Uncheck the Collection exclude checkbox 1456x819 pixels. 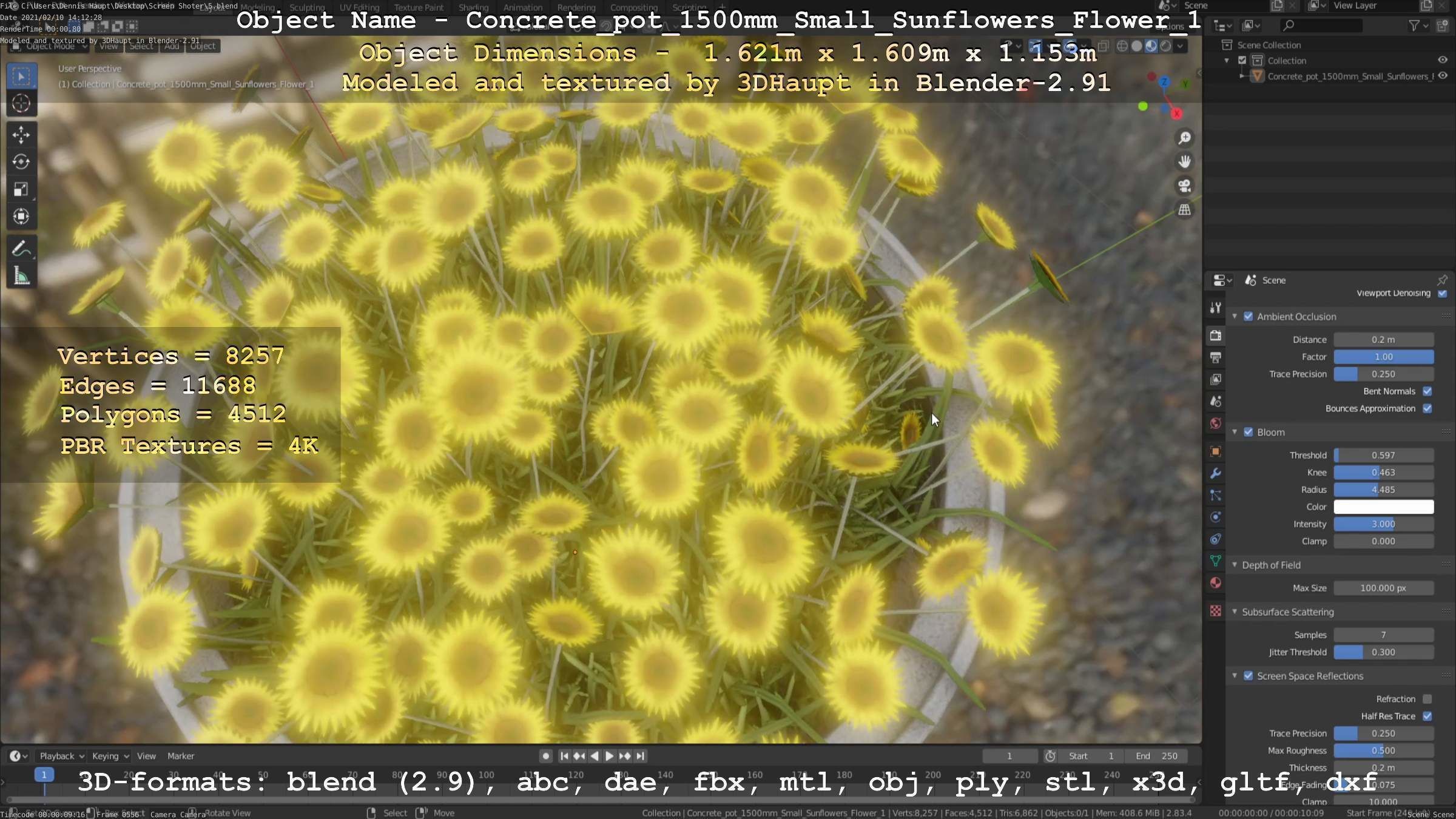tap(1242, 61)
